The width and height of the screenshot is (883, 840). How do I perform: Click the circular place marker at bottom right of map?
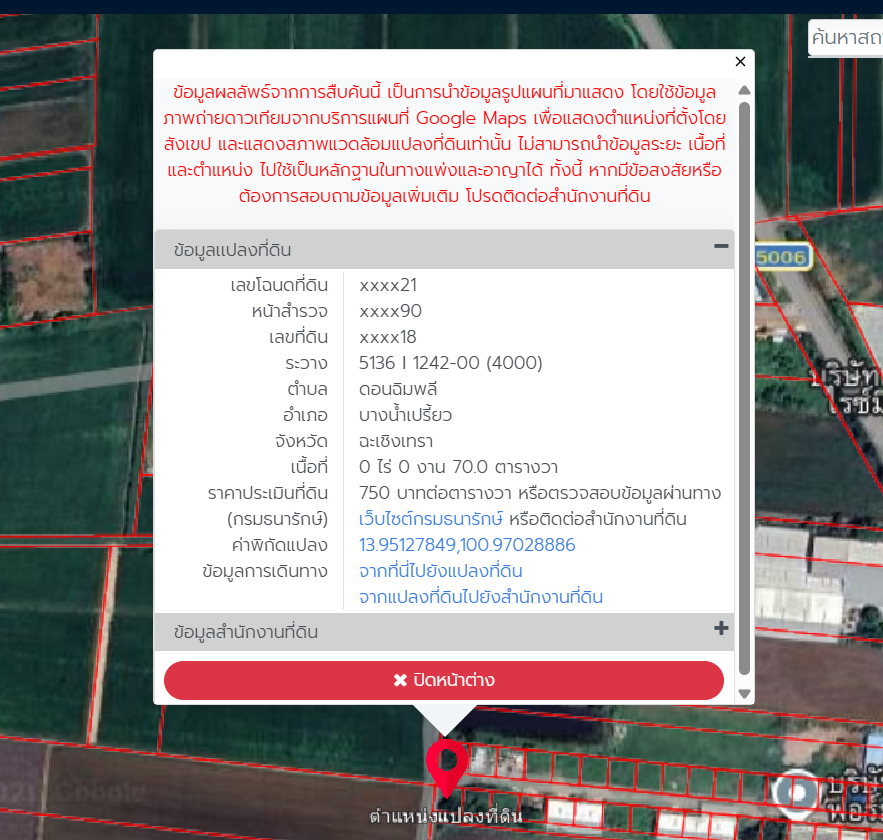pyautogui.click(x=797, y=793)
